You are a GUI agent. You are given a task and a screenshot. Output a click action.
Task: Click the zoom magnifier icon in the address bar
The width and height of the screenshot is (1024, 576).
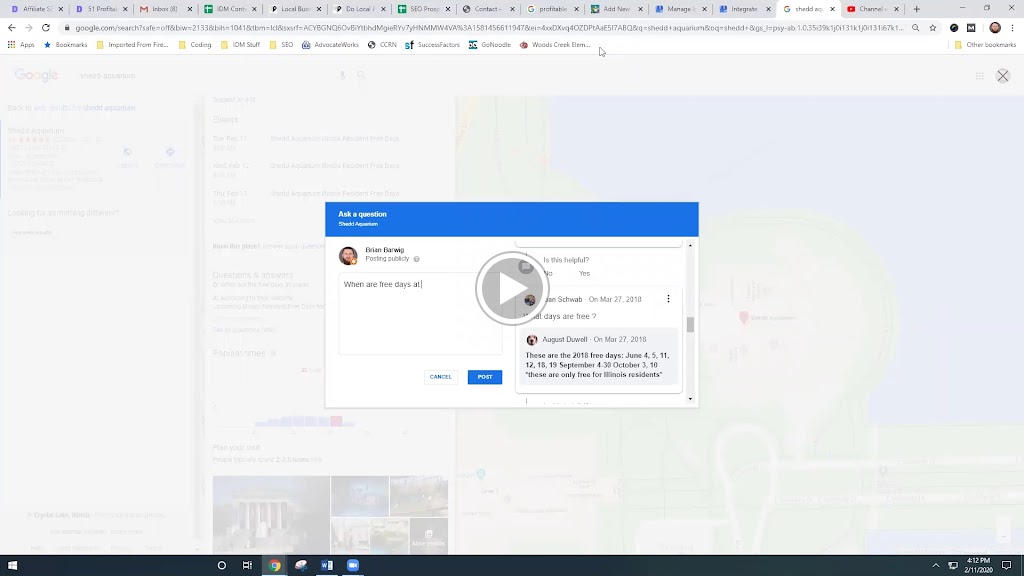[x=916, y=28]
